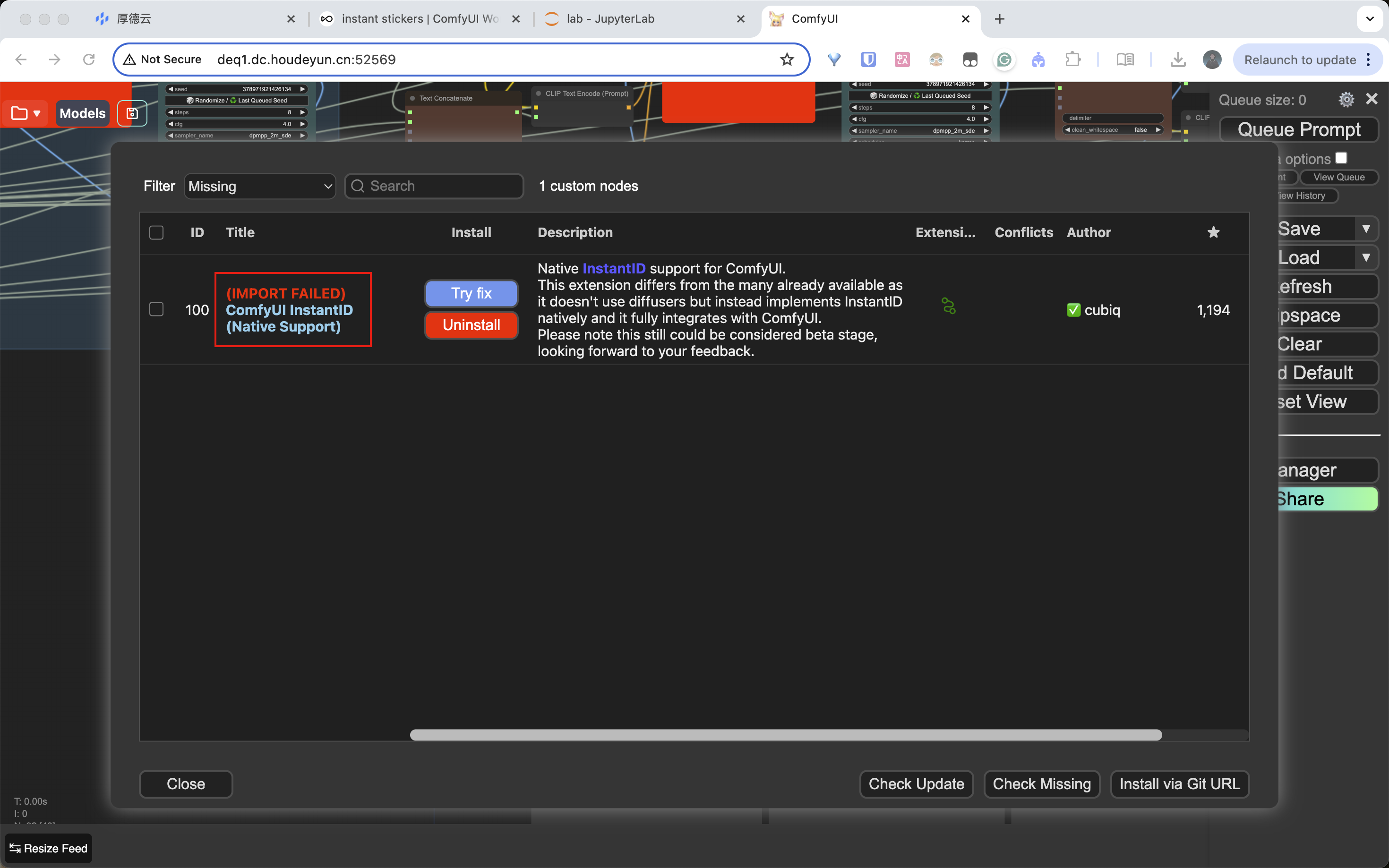
Task: Click the settings gear icon near Queue size
Action: point(1346,99)
